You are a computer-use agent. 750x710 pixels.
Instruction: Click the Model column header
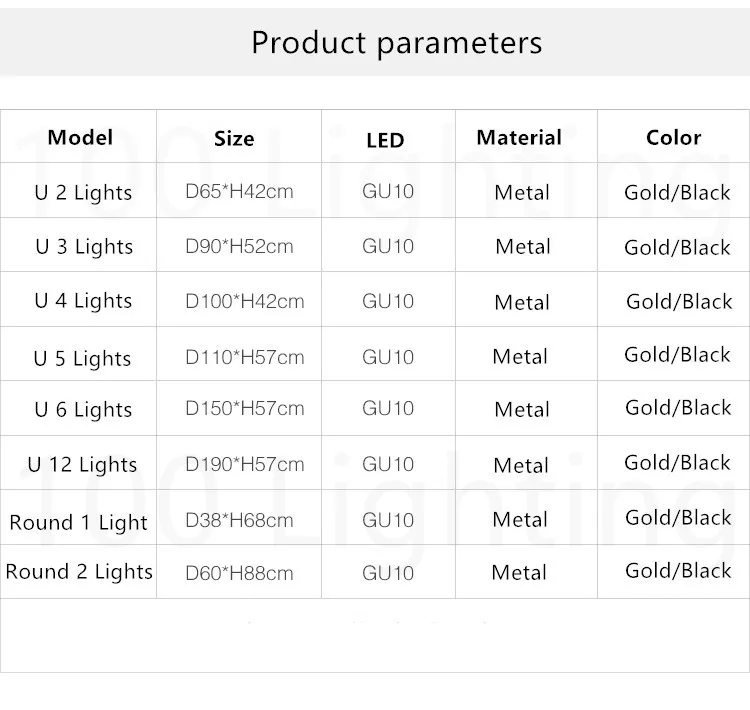80,138
